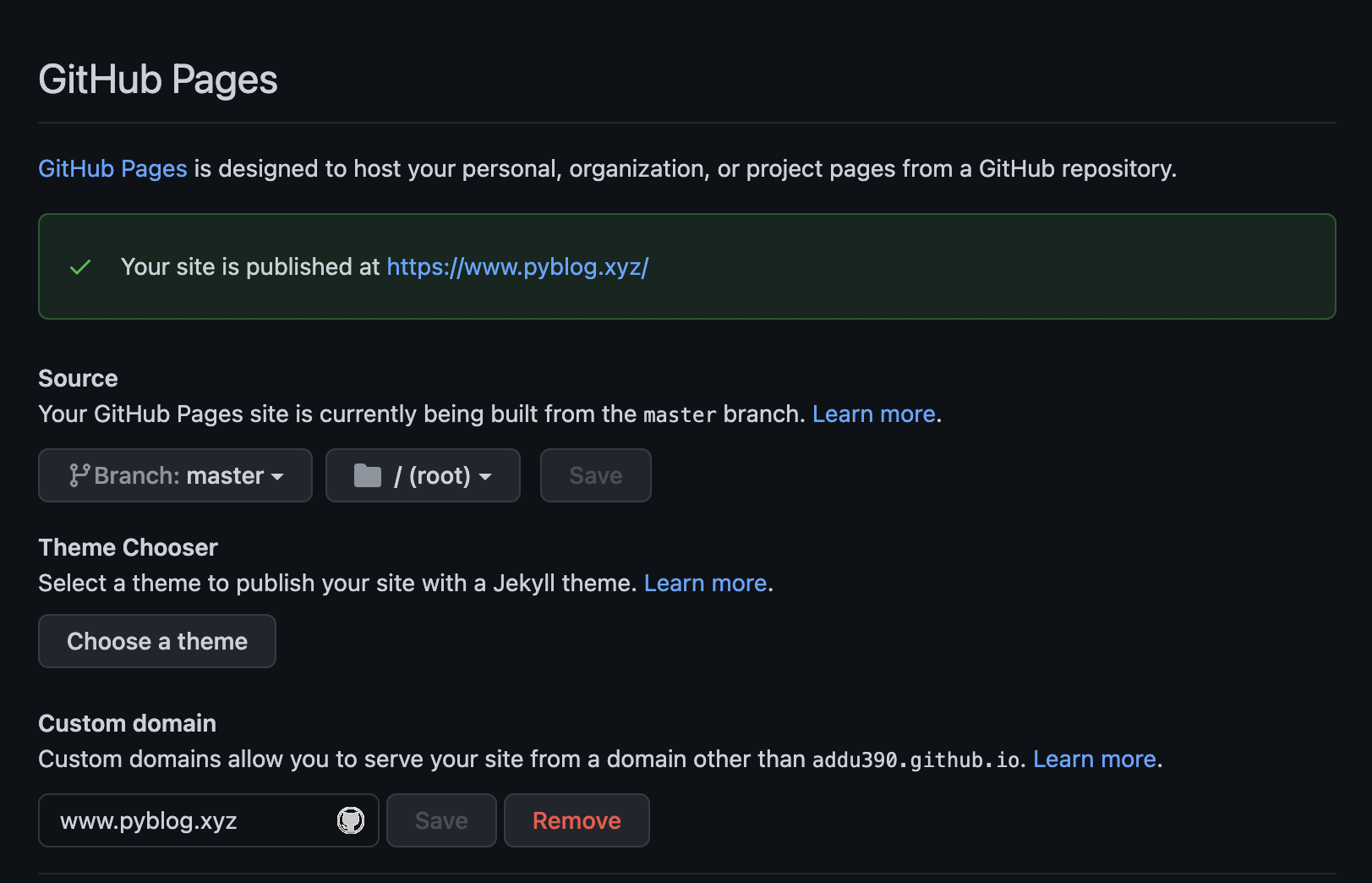Viewport: 1372px width, 883px height.
Task: Open Learn more link under Custom domain
Action: (x=1095, y=760)
